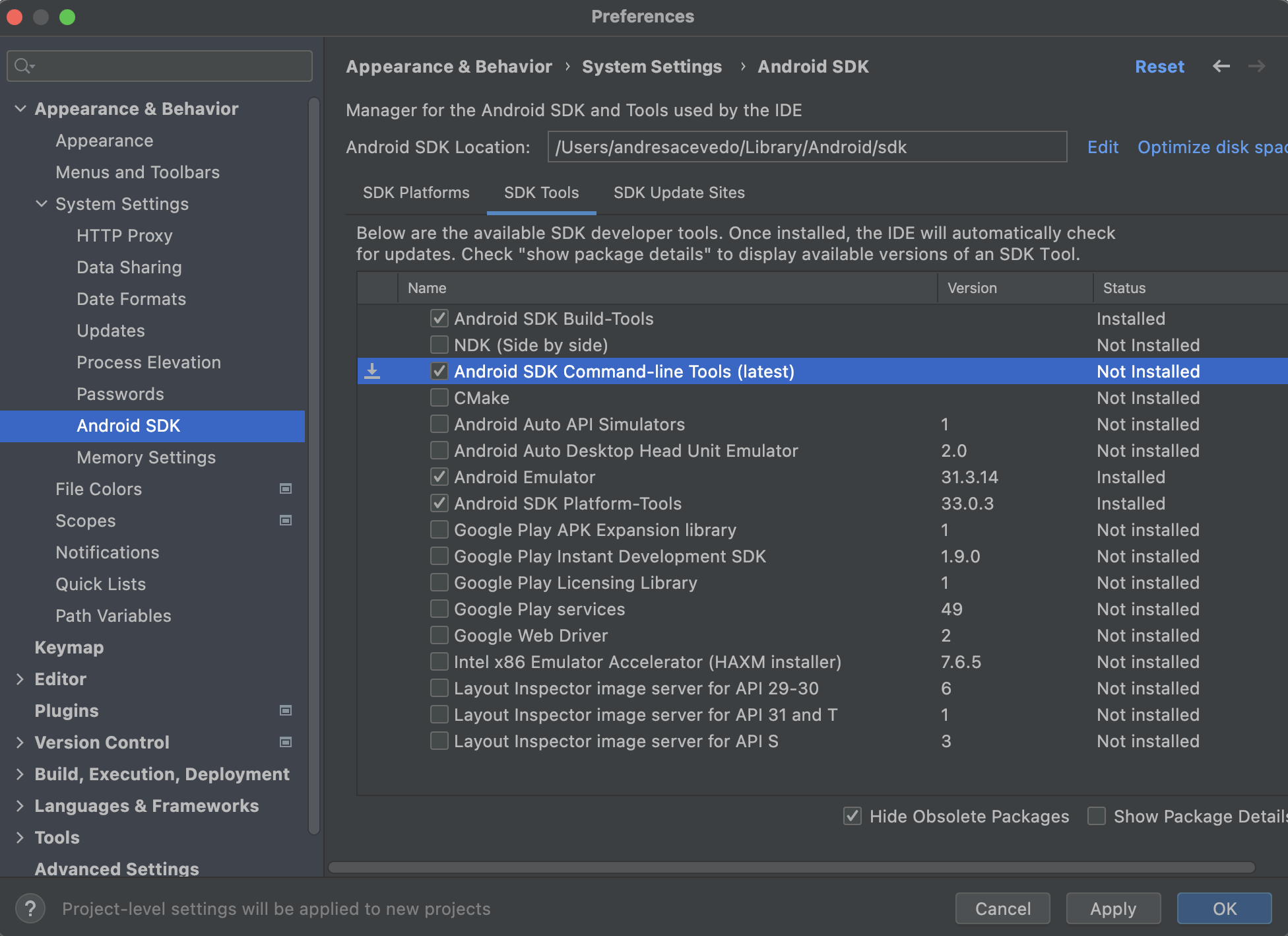The height and width of the screenshot is (936, 1288).
Task: Click the horizontal scrollbar below the table
Action: click(792, 867)
